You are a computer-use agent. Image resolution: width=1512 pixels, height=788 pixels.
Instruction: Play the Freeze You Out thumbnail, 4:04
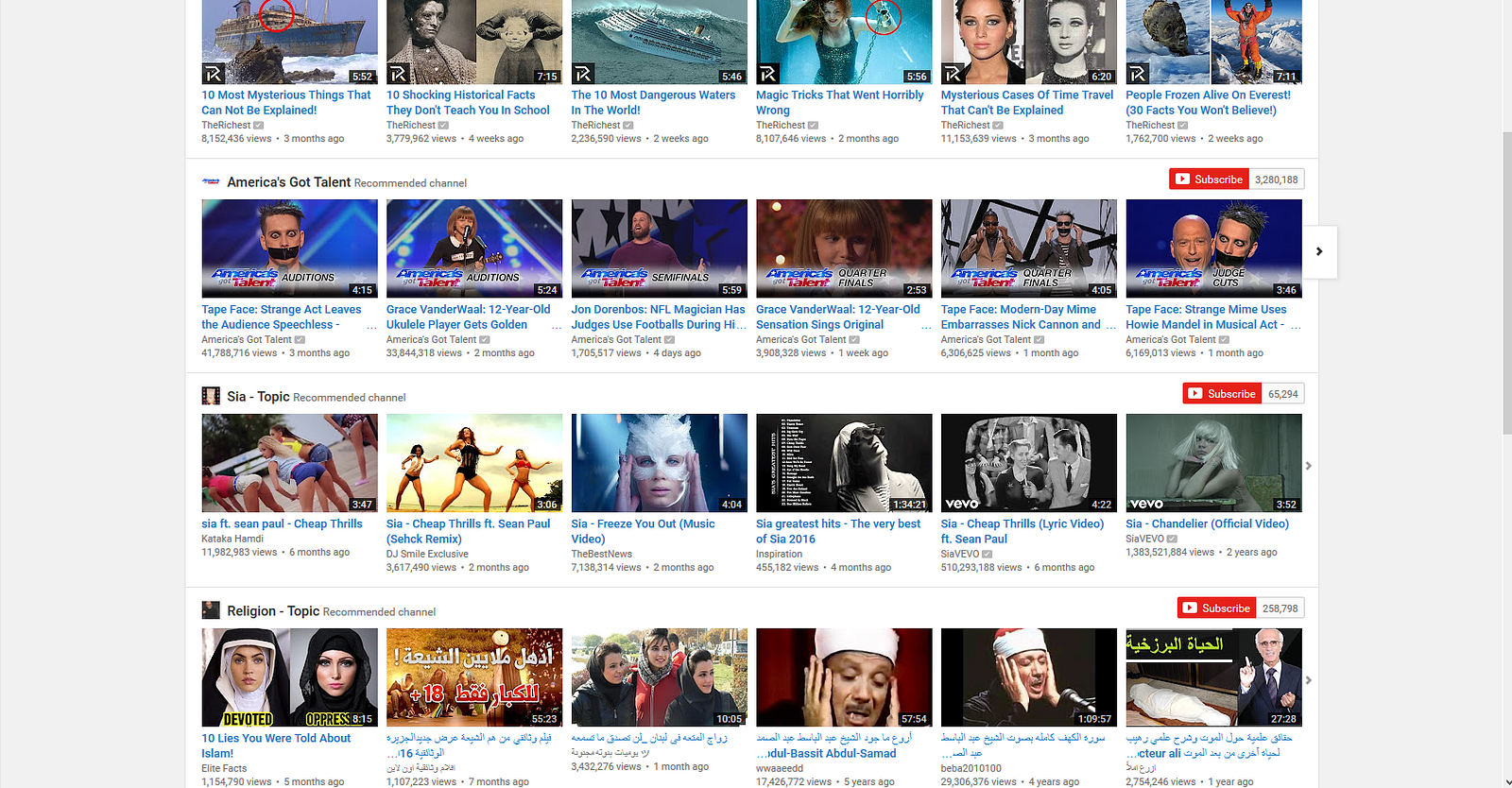(x=660, y=463)
